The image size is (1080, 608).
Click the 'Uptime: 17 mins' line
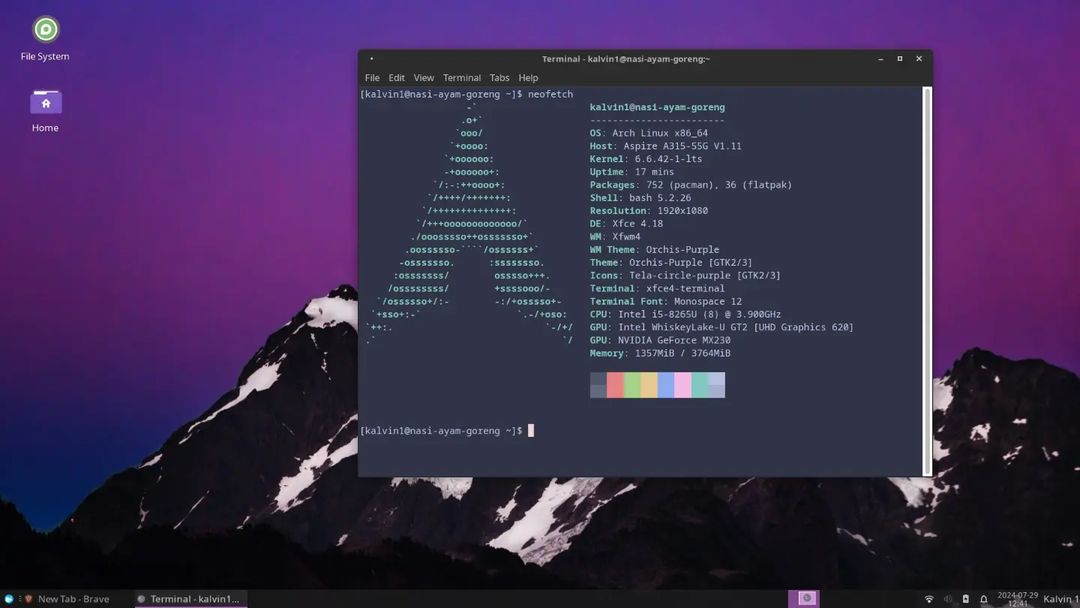(x=632, y=172)
